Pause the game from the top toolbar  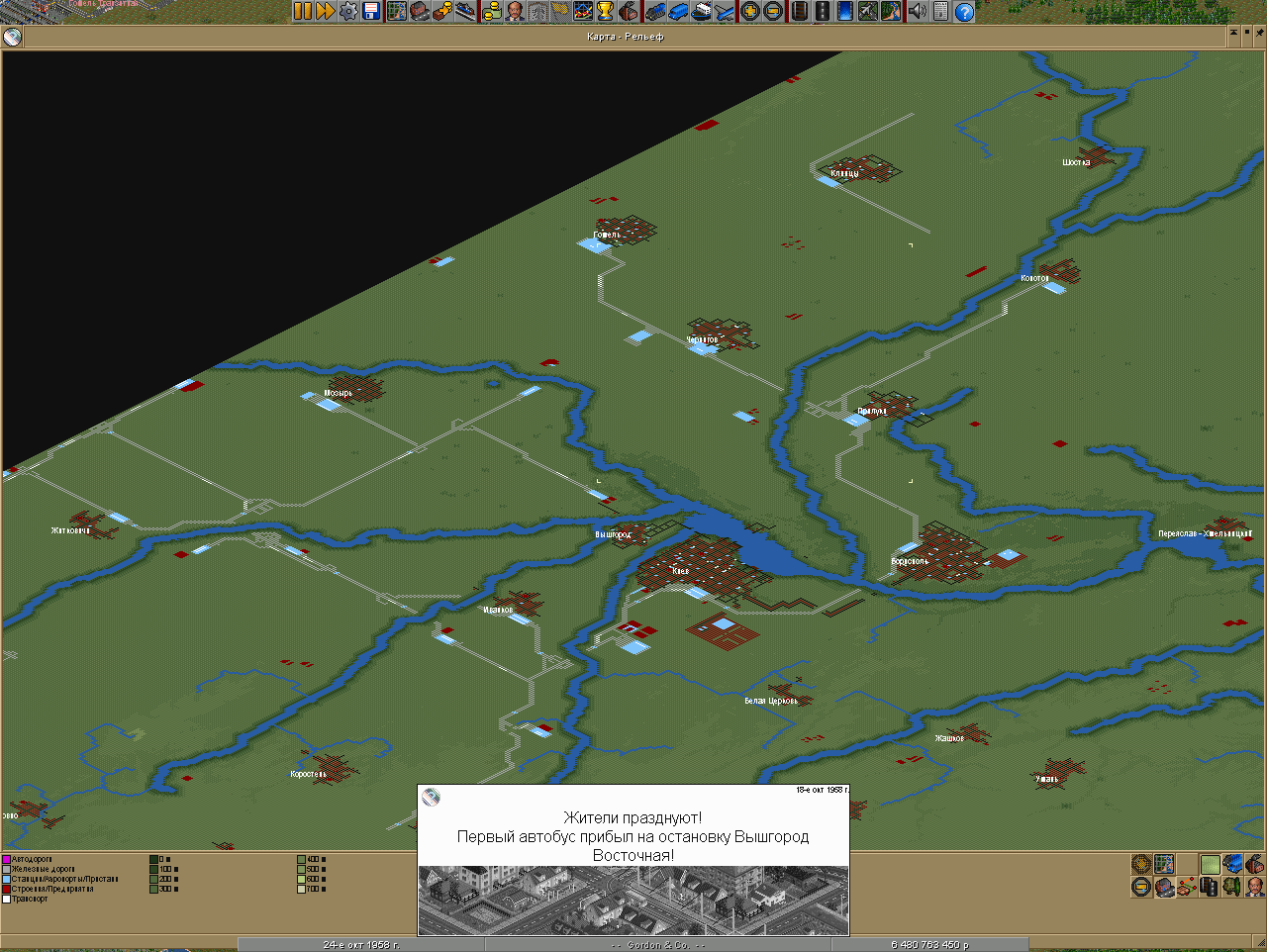coord(302,11)
